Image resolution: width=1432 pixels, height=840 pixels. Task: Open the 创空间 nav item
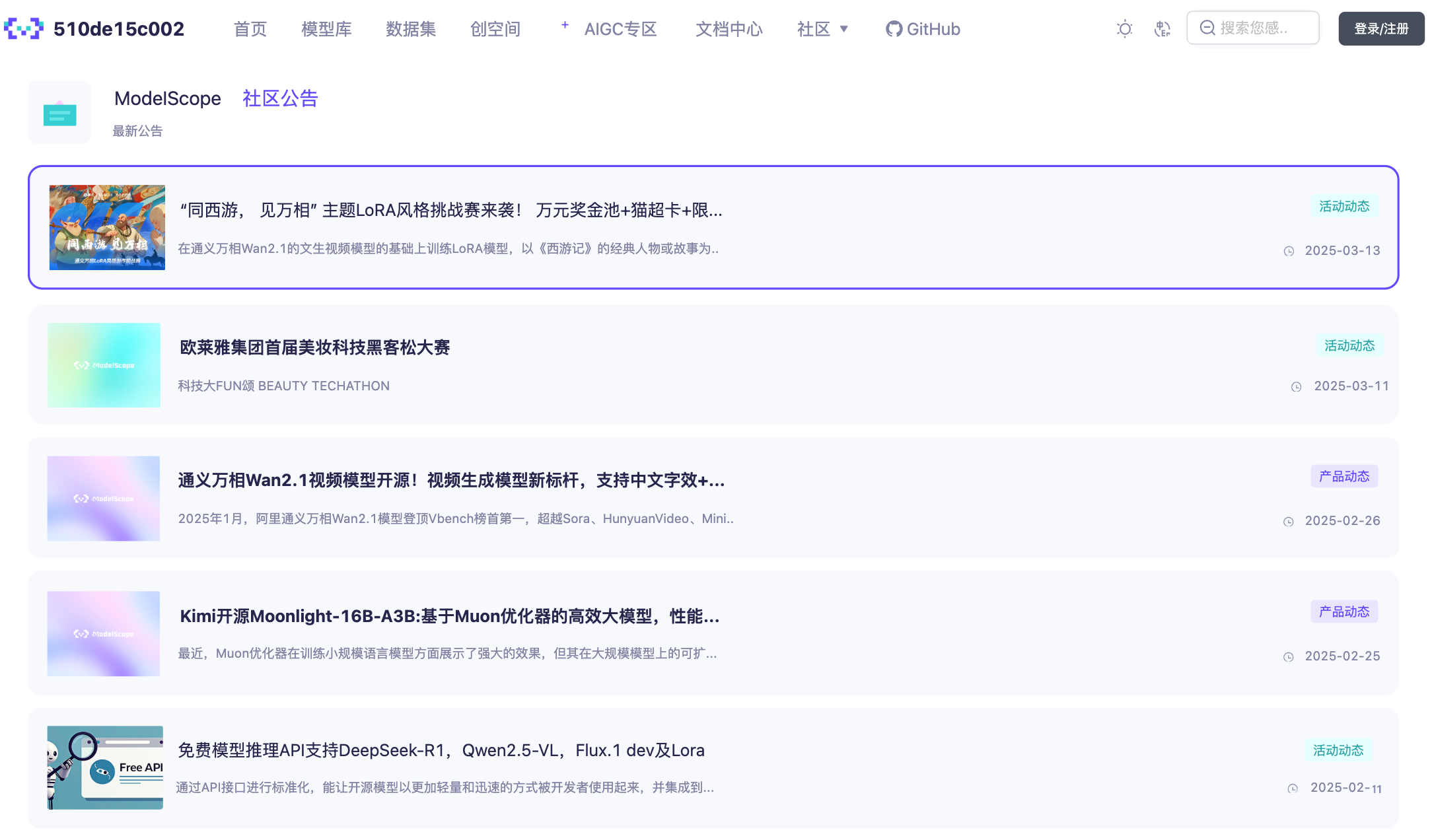495,29
